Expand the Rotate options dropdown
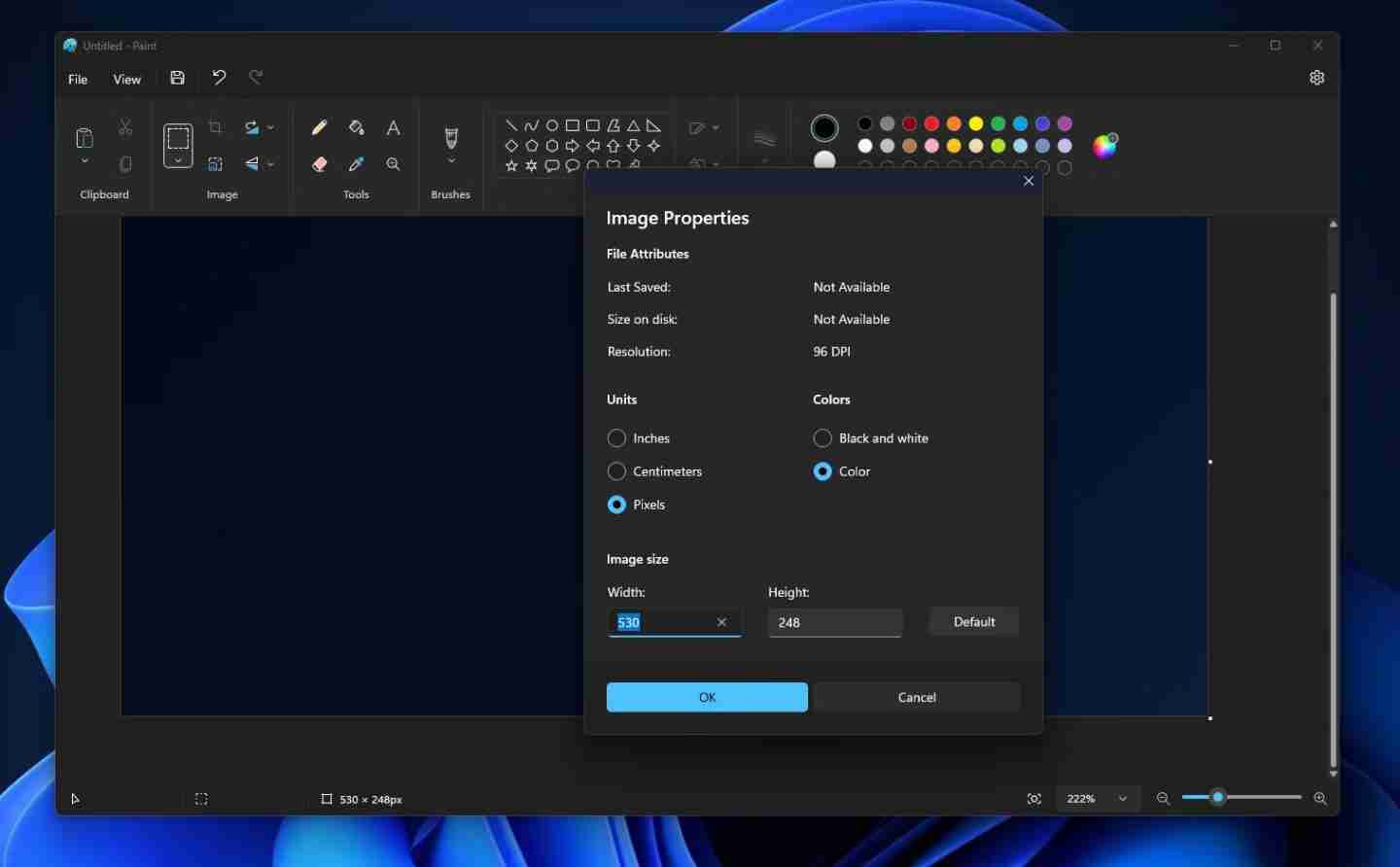Screen dimensions: 1400x867 (269, 127)
